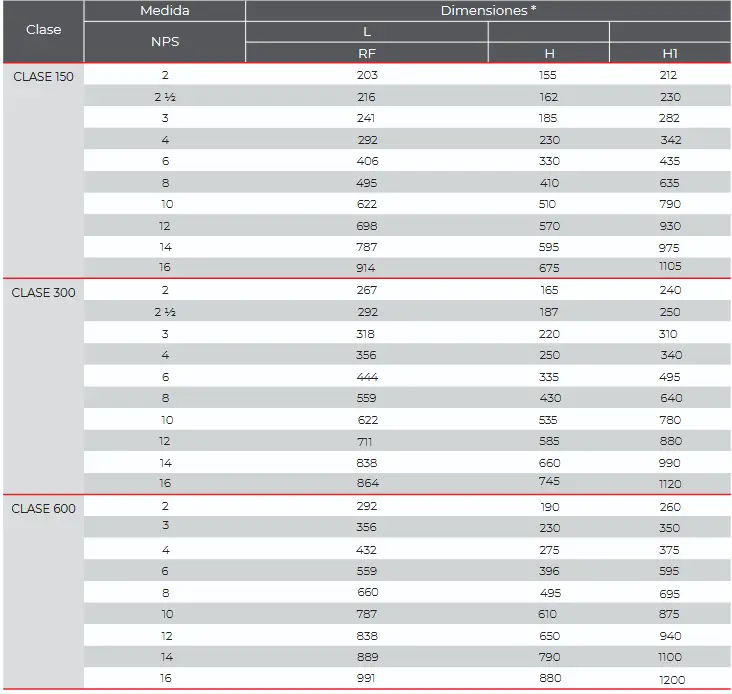Viewport: 732px width, 694px height.
Task: Click the CLASE 150 row label
Action: [43, 76]
